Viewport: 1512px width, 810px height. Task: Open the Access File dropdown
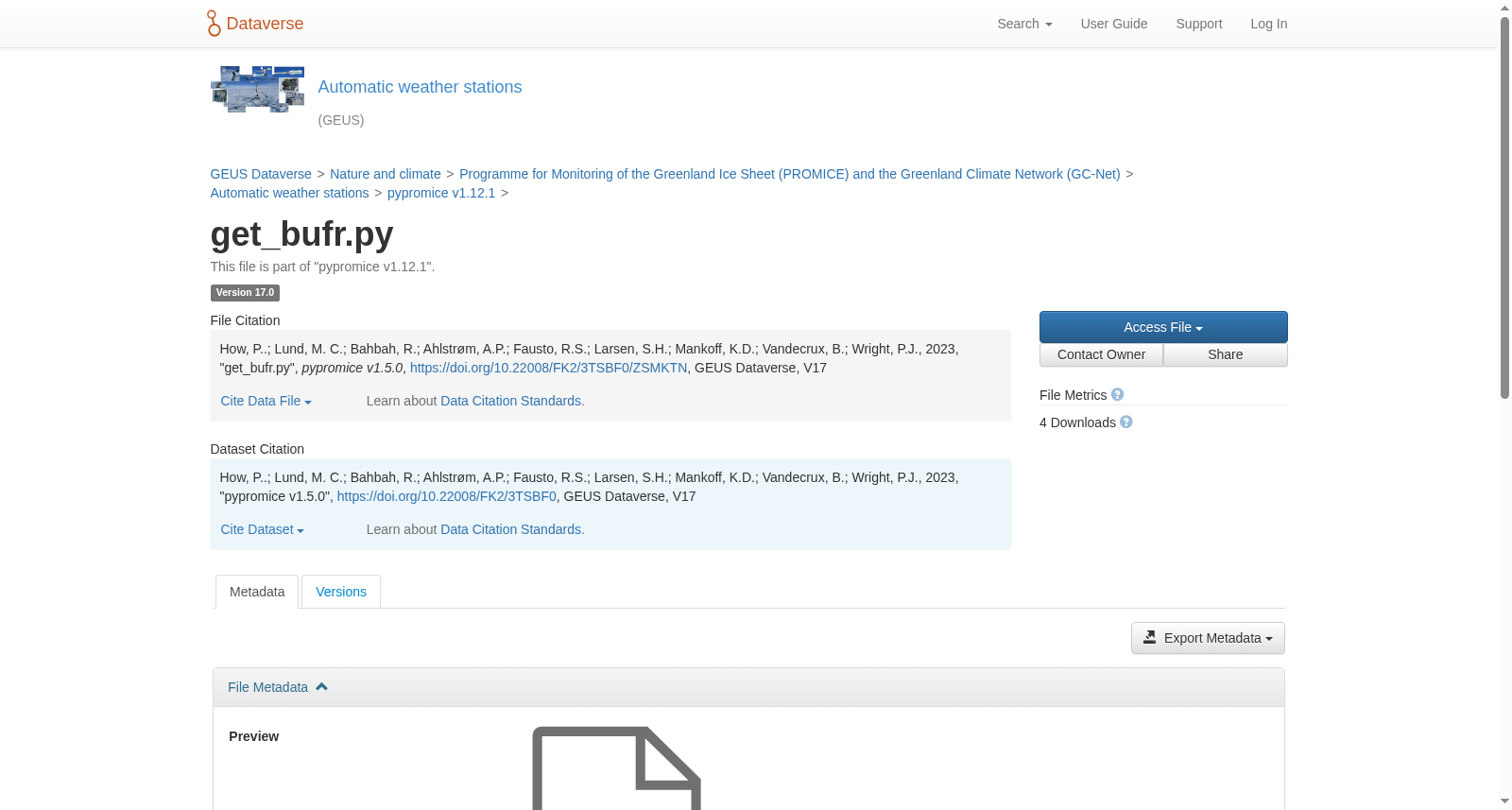tap(1163, 327)
